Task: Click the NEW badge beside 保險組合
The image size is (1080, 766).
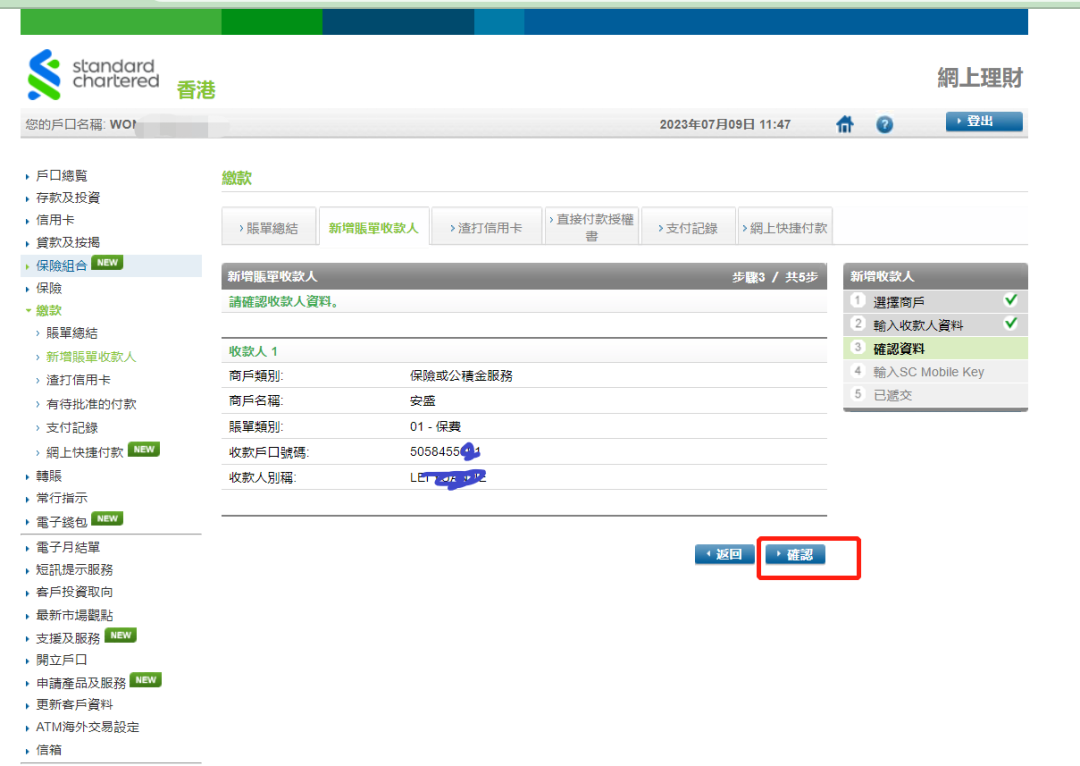Action: click(x=106, y=264)
